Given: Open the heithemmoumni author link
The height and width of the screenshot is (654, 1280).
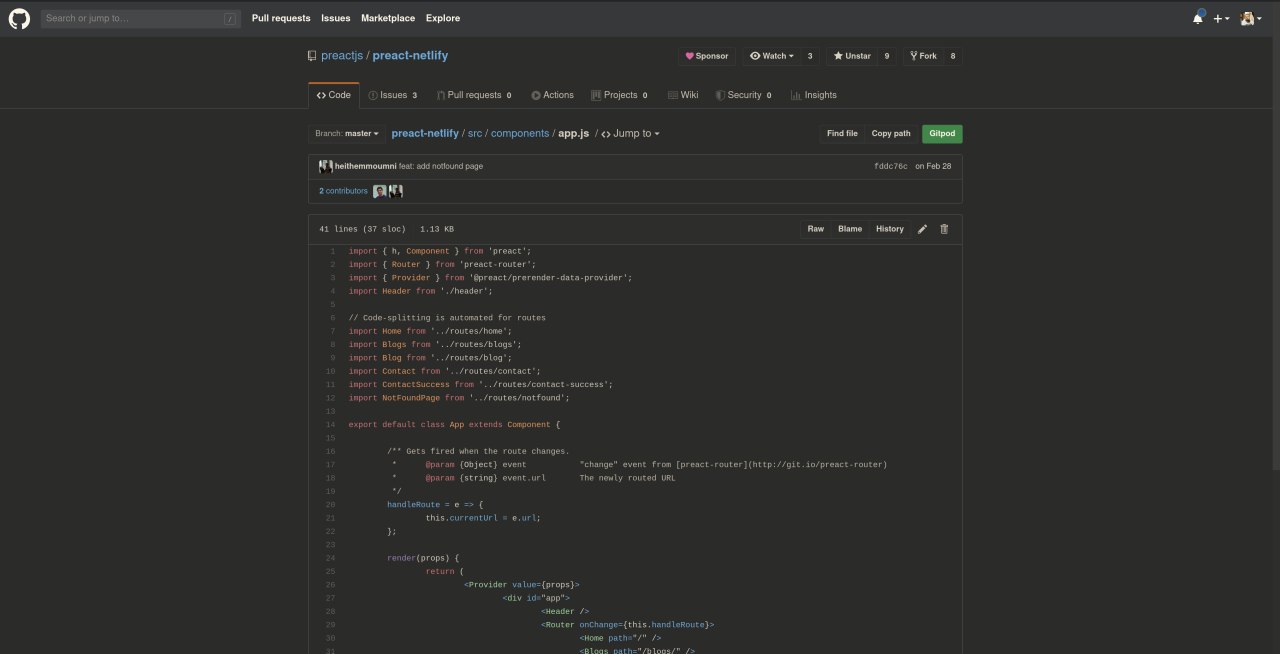Looking at the screenshot, I should (x=365, y=166).
